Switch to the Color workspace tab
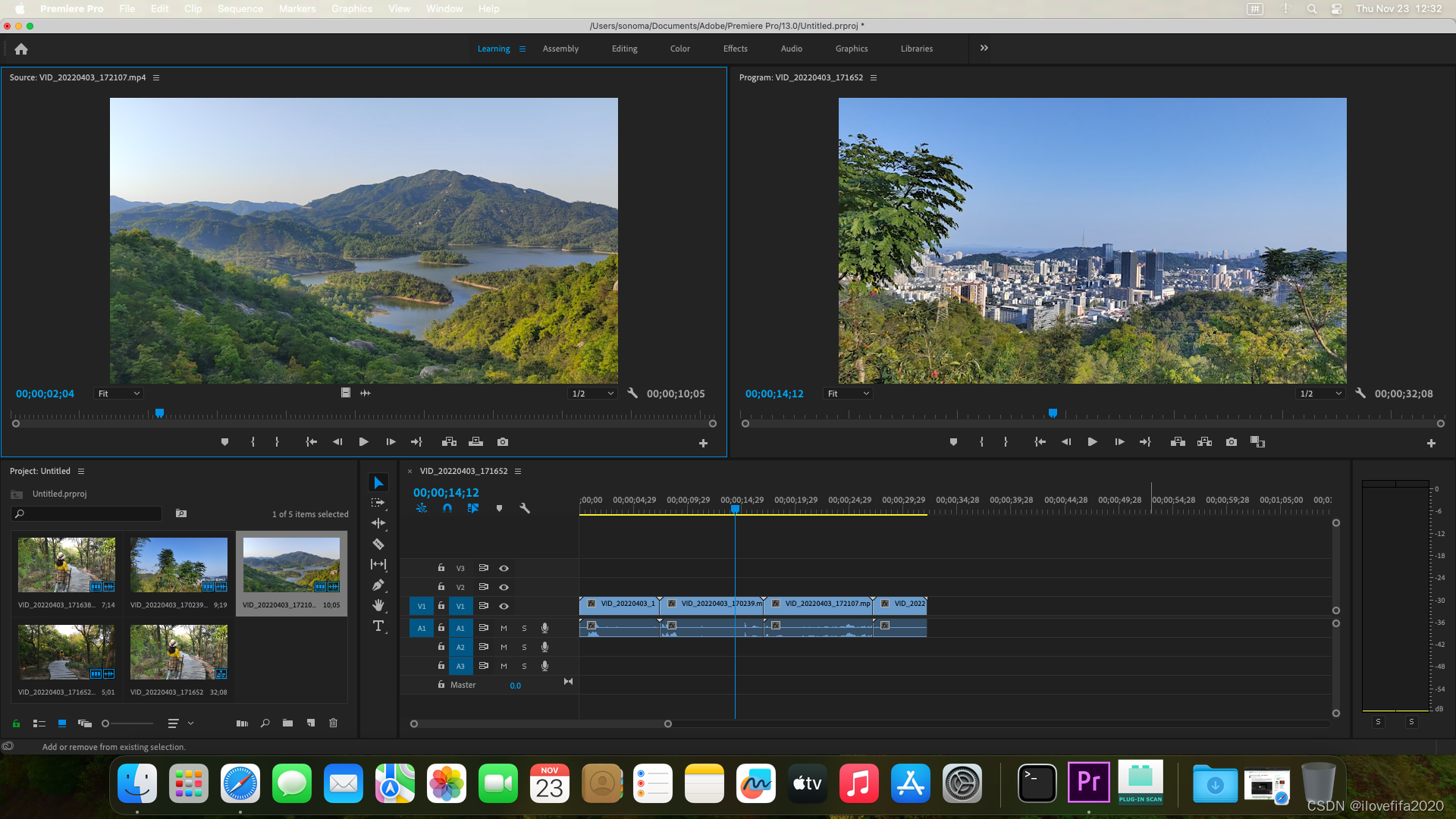The image size is (1456, 819). click(679, 49)
